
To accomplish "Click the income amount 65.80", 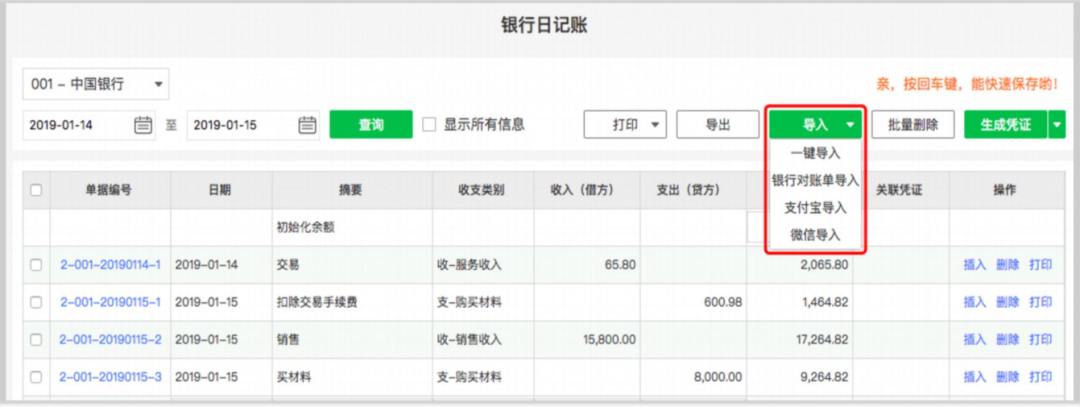I will click(620, 264).
